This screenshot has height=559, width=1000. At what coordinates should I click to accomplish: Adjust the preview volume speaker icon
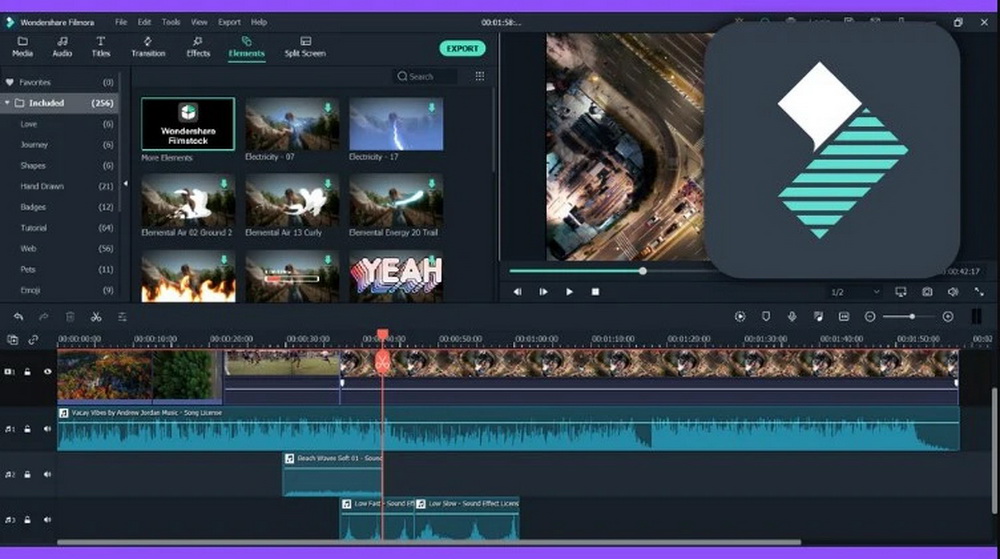[953, 292]
